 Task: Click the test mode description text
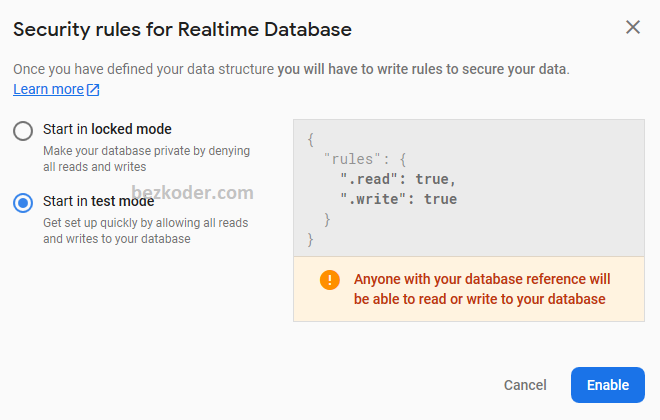145,230
